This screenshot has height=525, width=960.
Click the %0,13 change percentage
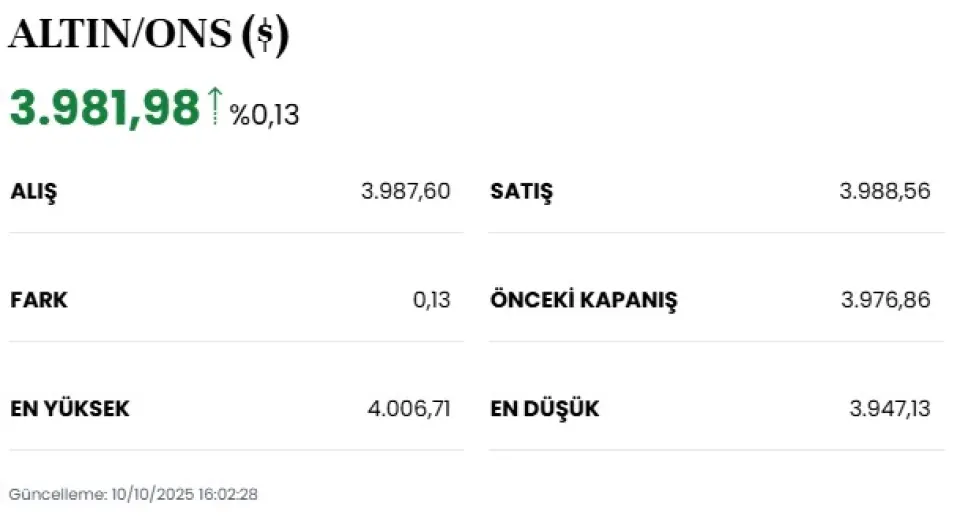pos(264,115)
